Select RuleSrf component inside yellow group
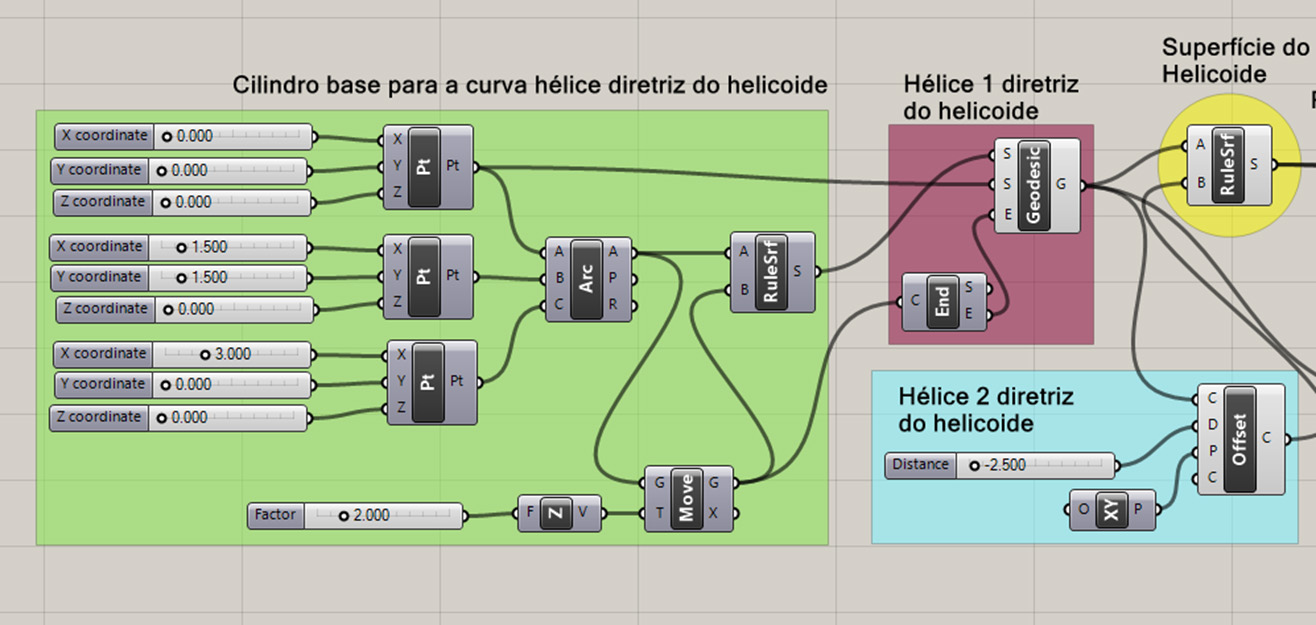This screenshot has width=1316, height=625. tap(1228, 164)
